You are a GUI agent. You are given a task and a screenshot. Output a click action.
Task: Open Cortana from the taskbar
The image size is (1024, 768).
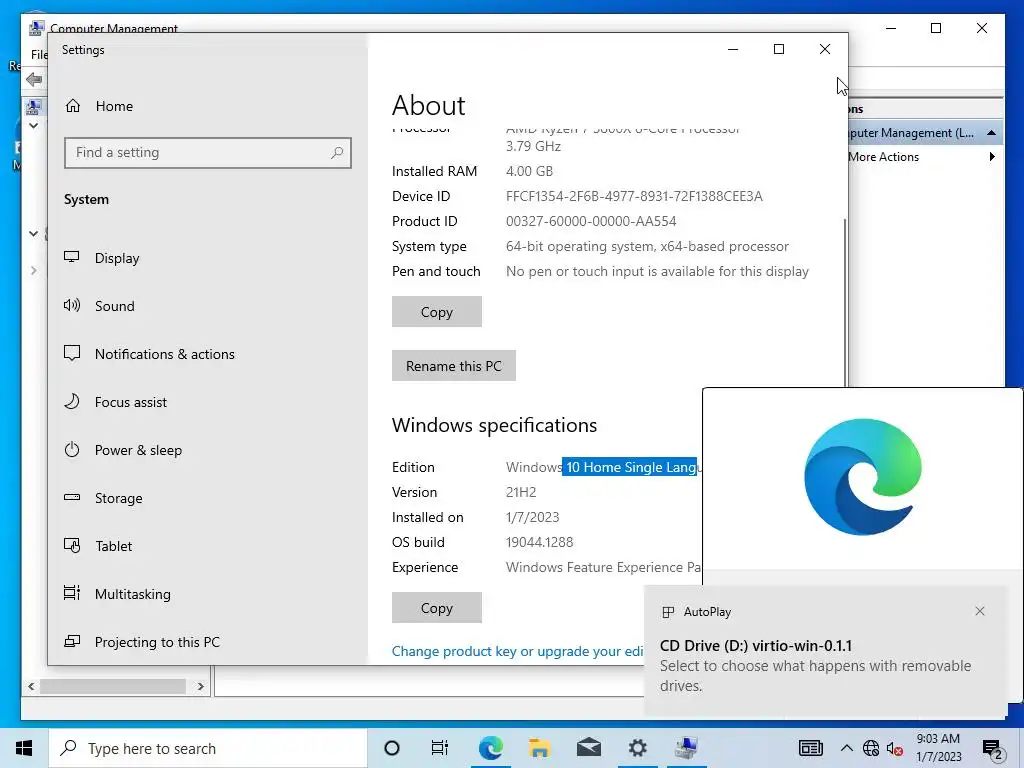pos(392,748)
